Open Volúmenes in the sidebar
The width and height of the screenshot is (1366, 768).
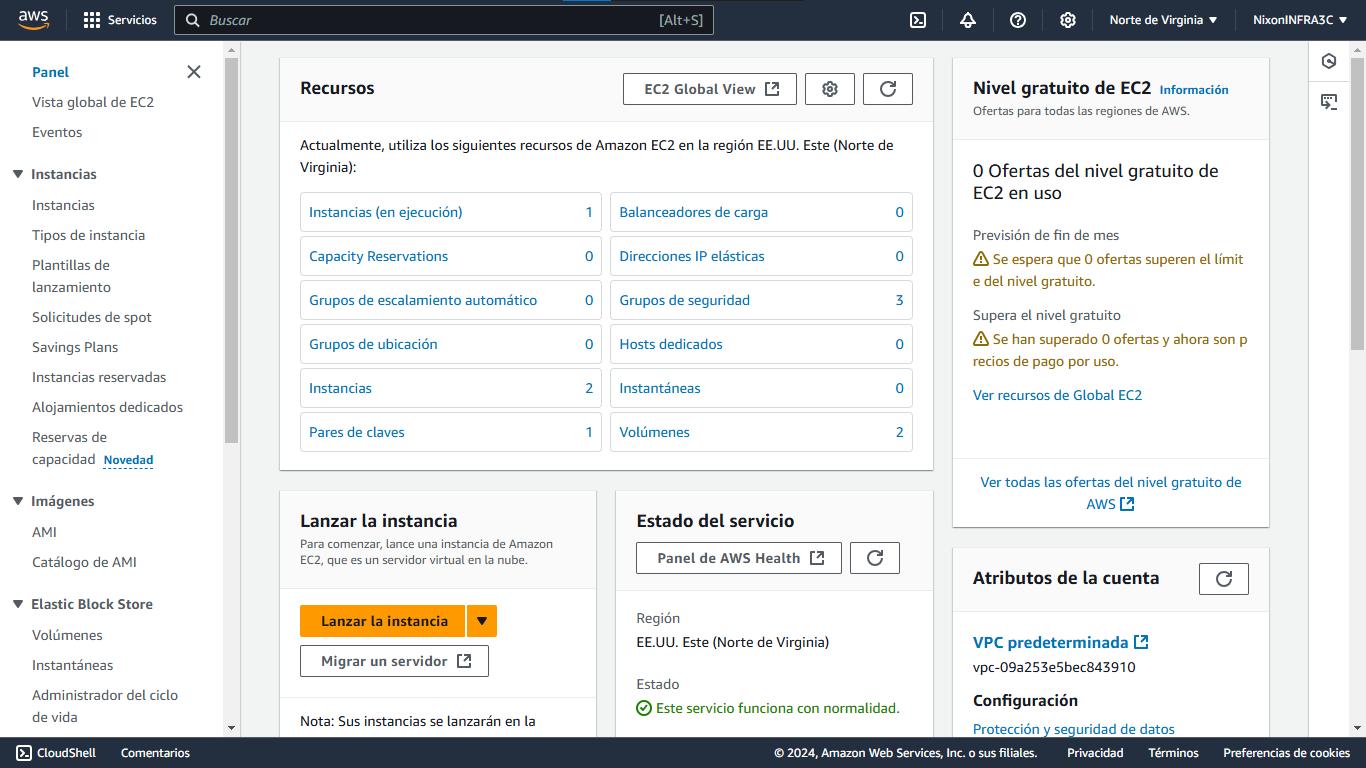pyautogui.click(x=67, y=635)
